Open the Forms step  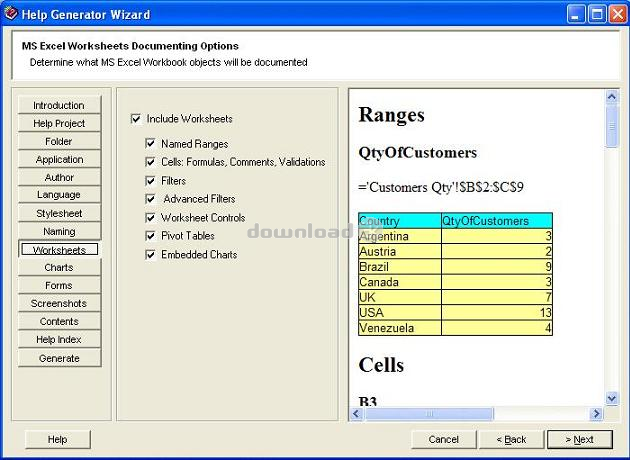click(x=59, y=286)
